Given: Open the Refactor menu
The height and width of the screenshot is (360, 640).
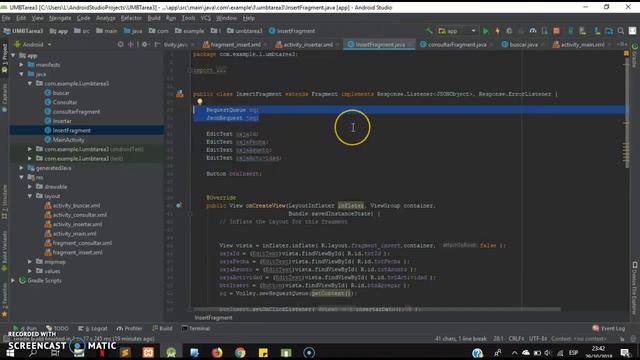Looking at the screenshot, I should (131, 18).
